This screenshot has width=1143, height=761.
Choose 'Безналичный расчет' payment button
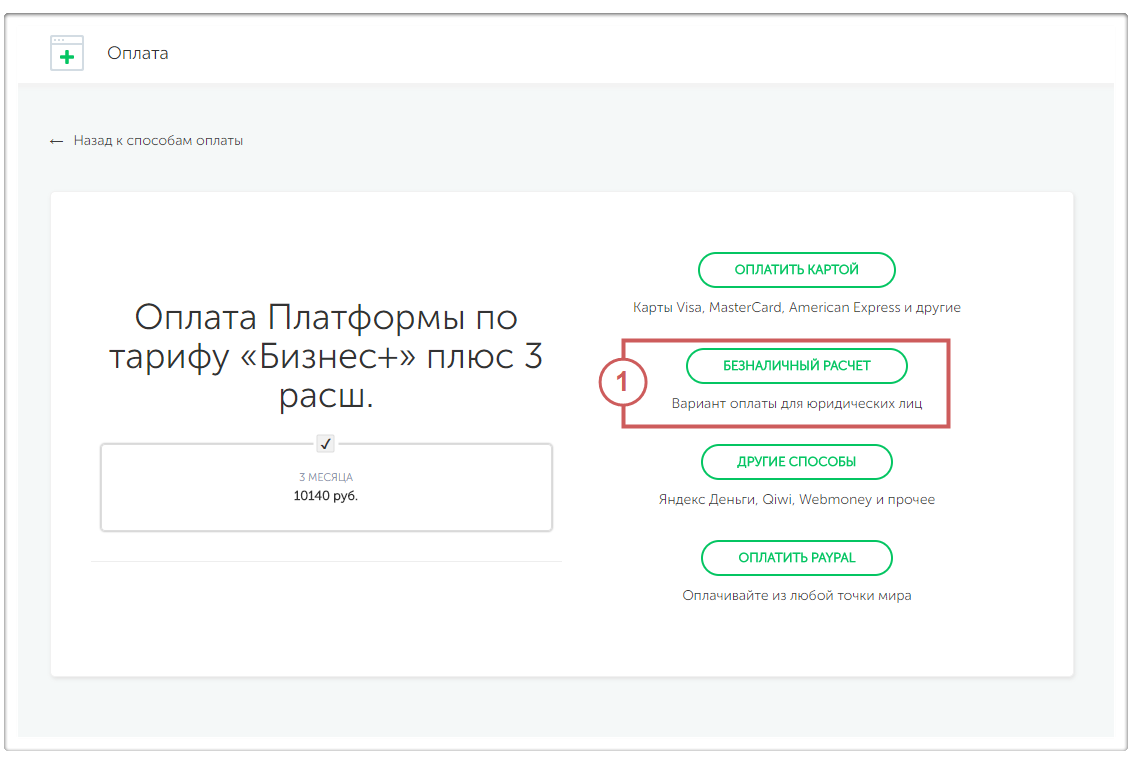(x=796, y=366)
